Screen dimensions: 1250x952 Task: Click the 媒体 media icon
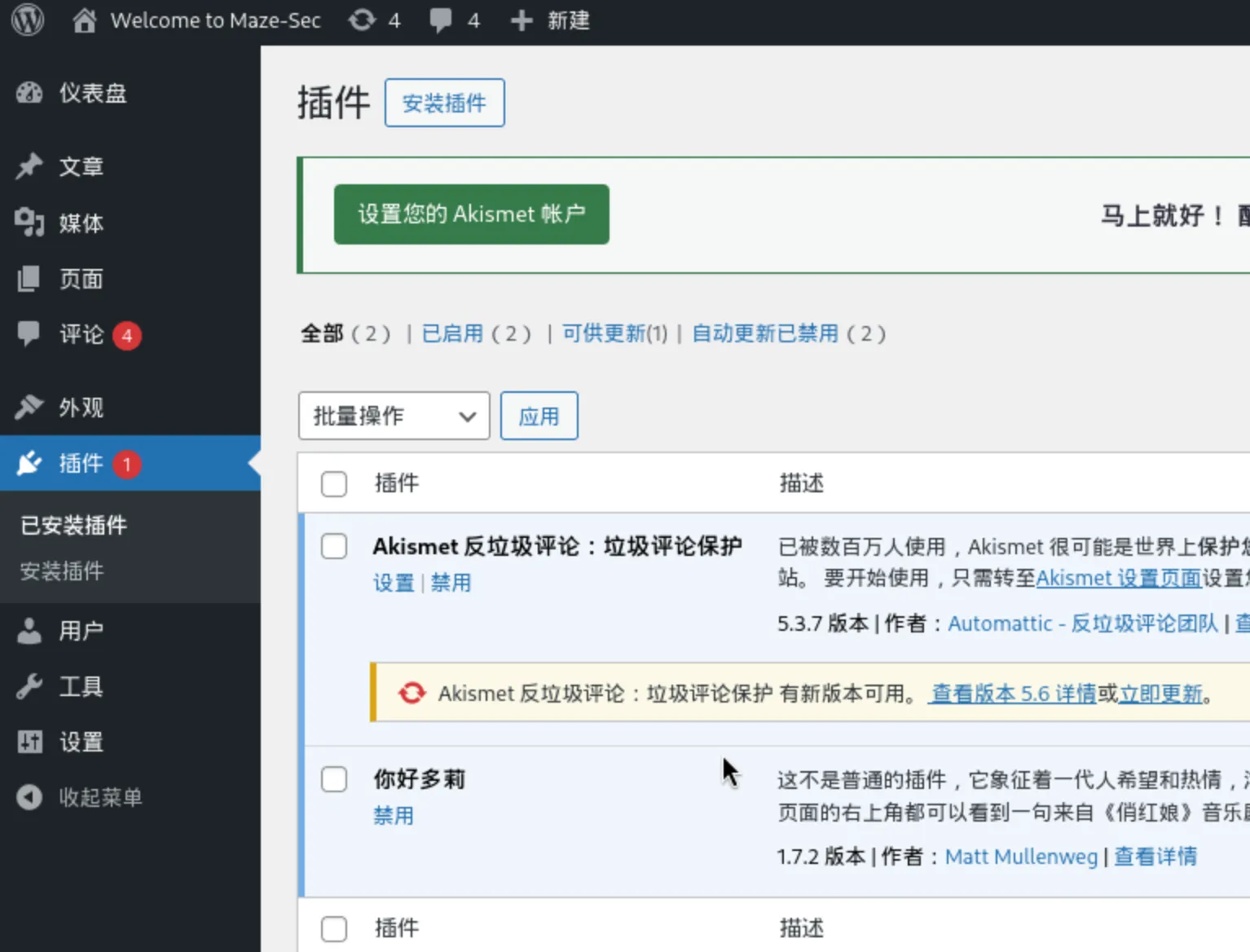[29, 223]
